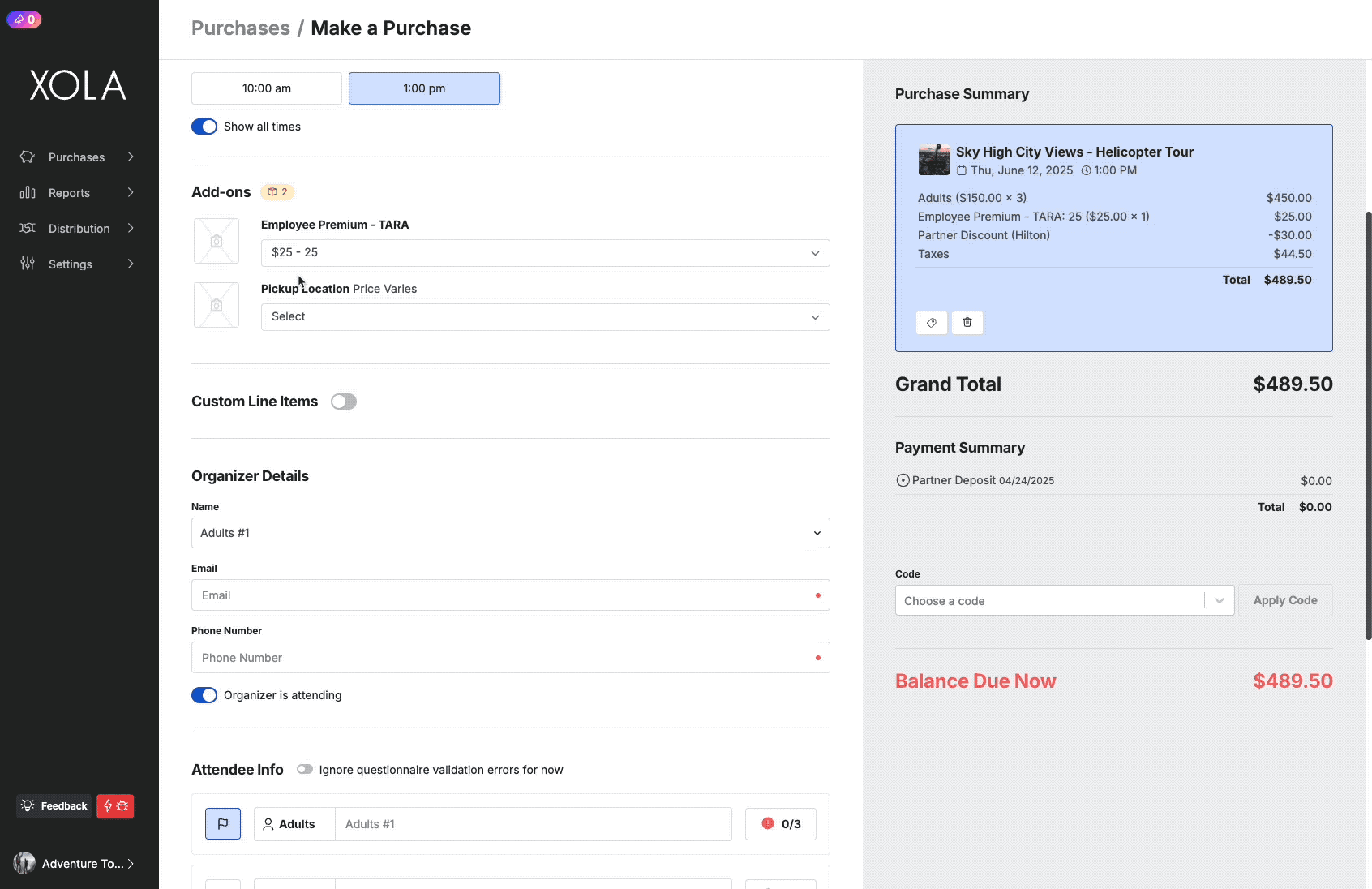Click the Apply Code button
Image resolution: width=1372 pixels, height=889 pixels.
[1285, 600]
